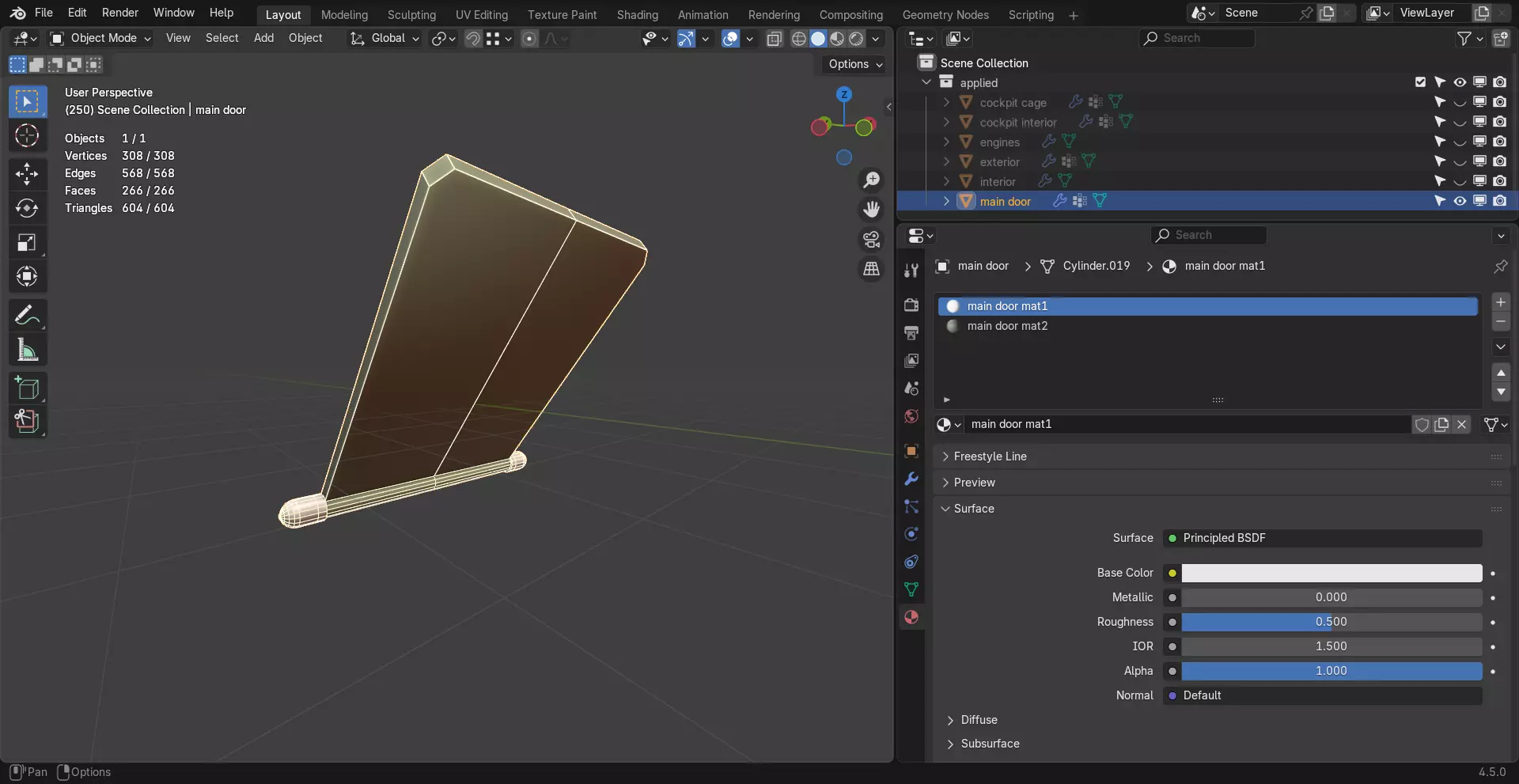Open the Shading workspace tab

638,15
